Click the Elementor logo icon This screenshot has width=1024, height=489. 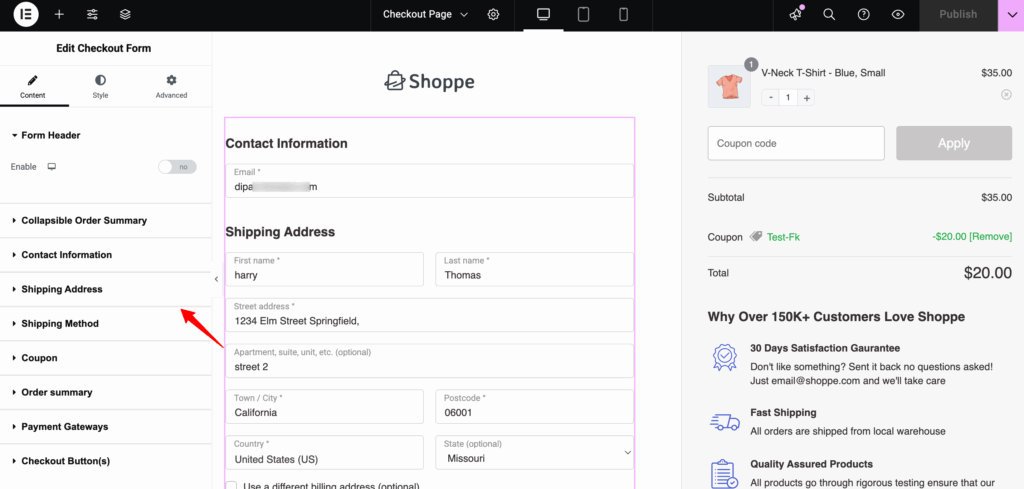[26, 15]
